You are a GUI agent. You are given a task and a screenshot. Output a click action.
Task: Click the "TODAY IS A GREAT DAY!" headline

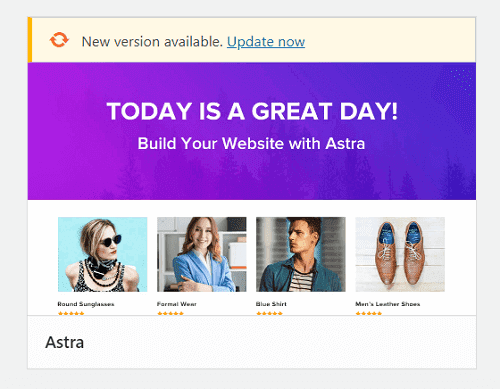(252, 111)
